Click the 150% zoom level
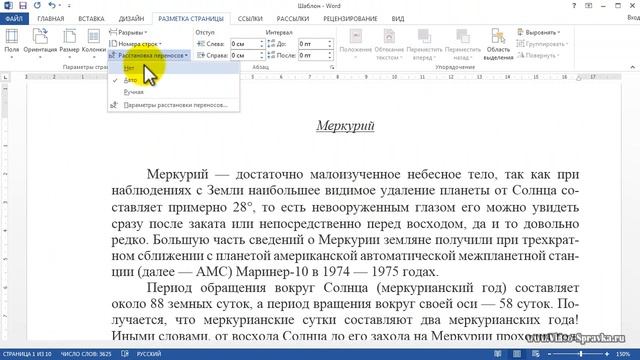Image resolution: width=640 pixels, height=360 pixels. (623, 354)
